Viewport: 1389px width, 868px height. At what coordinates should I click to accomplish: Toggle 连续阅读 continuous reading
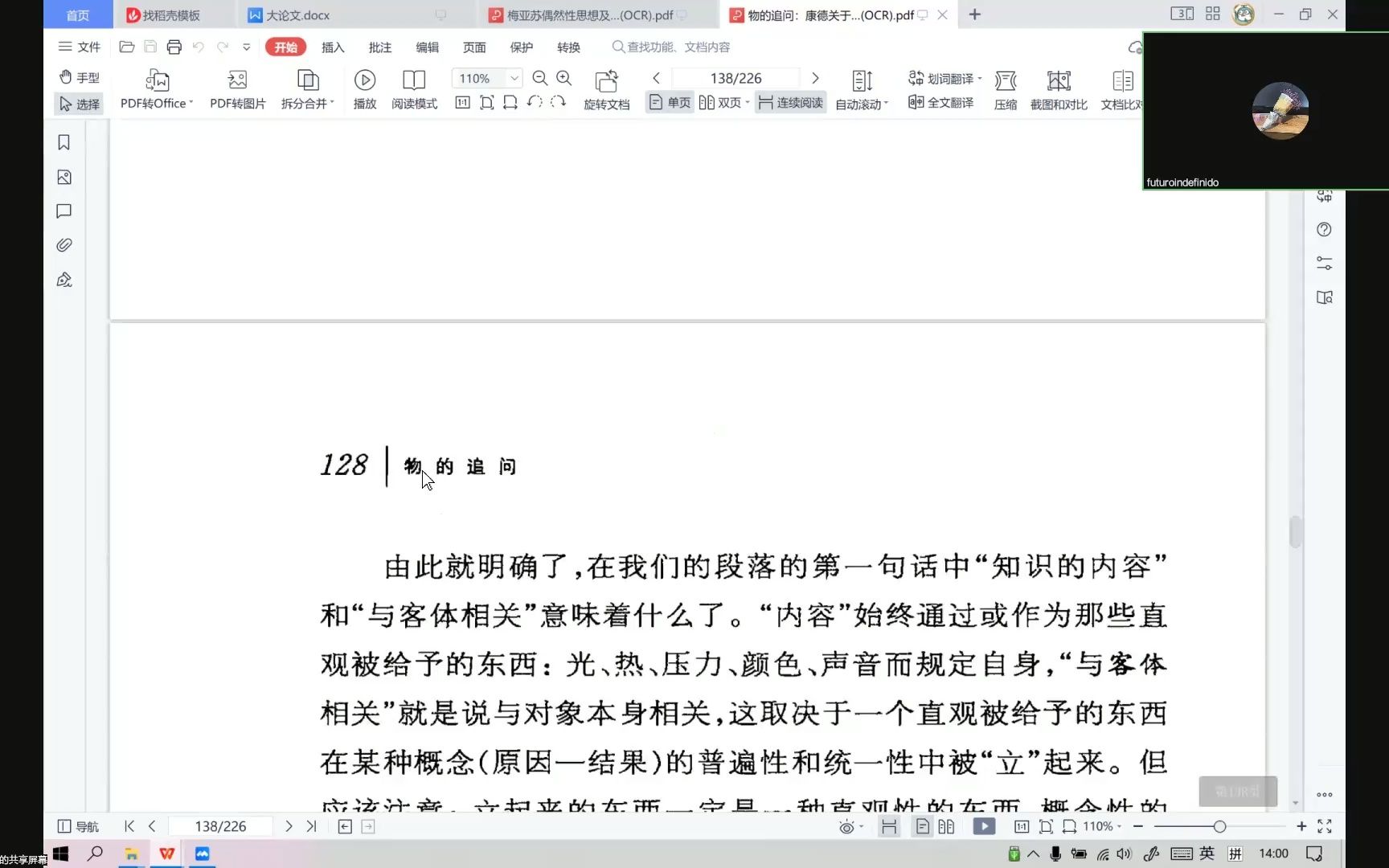click(790, 103)
